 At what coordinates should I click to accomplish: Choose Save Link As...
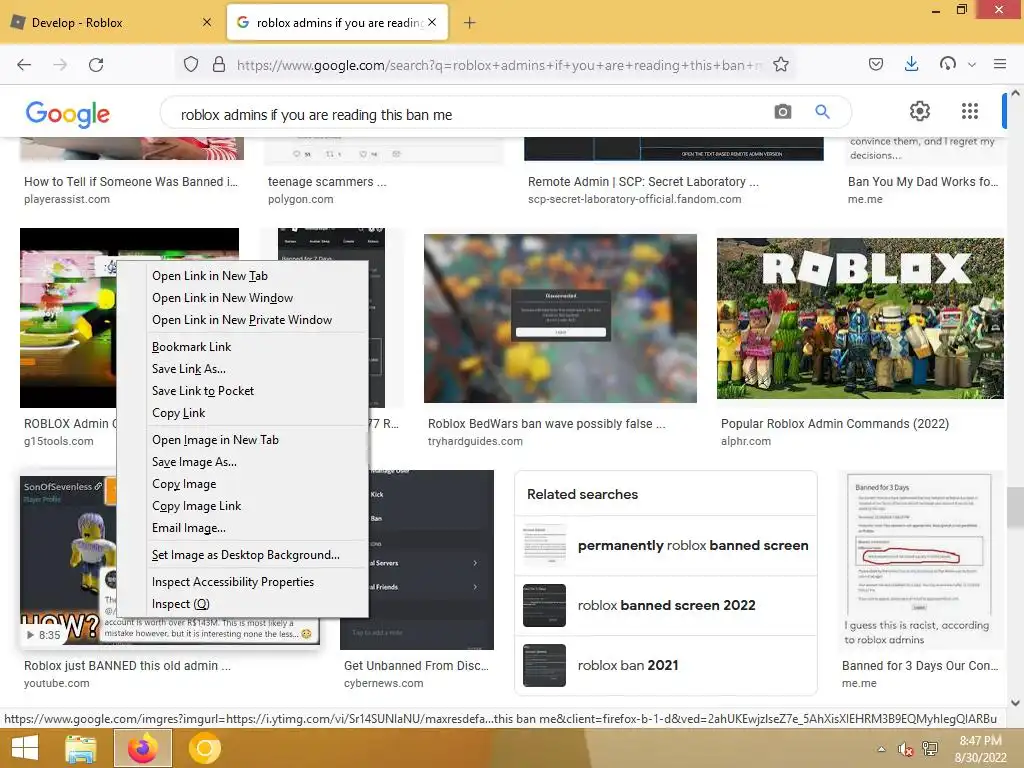pos(243,369)
